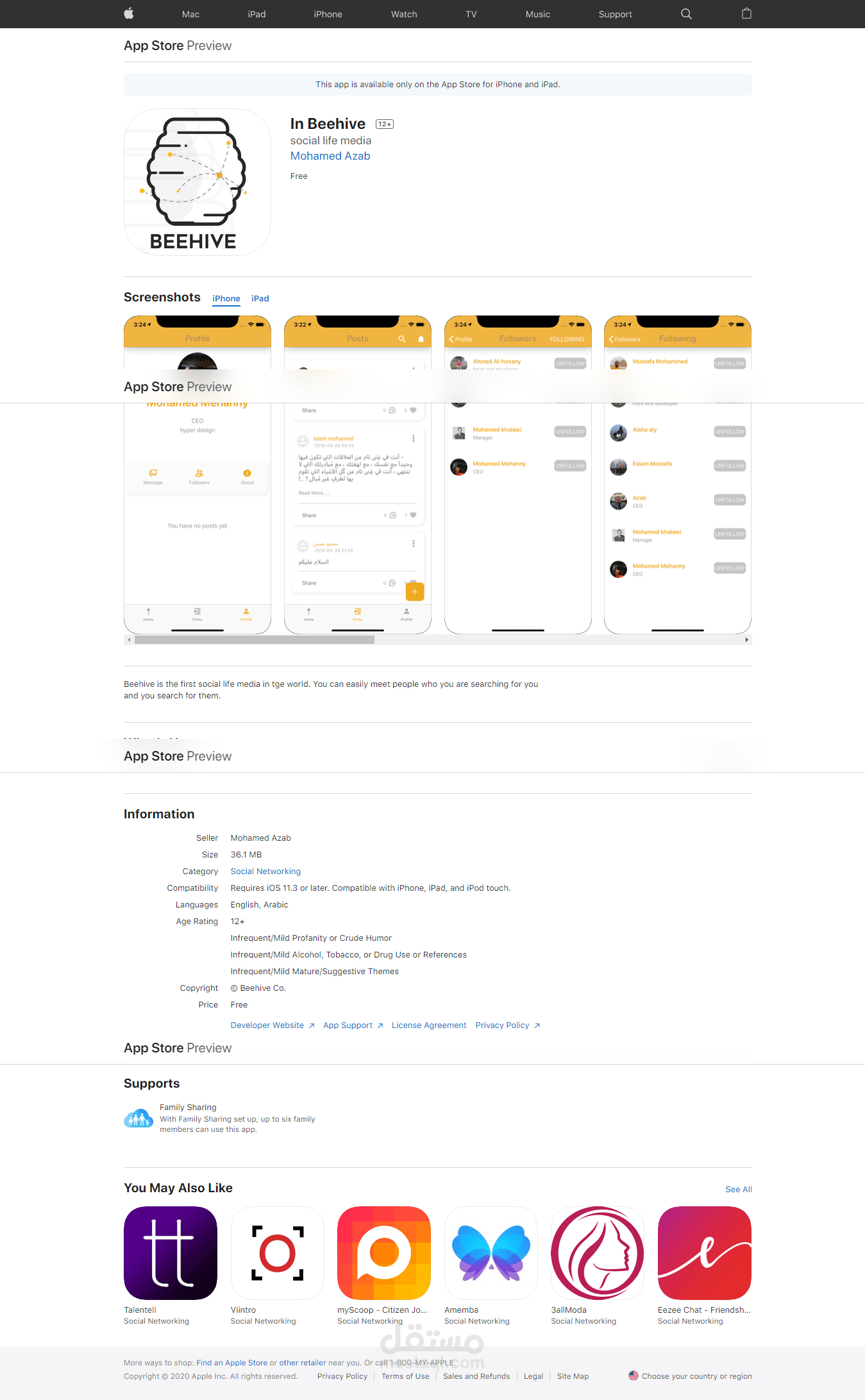
Task: Click the scrollbar left arrow
Action: pyautogui.click(x=129, y=639)
